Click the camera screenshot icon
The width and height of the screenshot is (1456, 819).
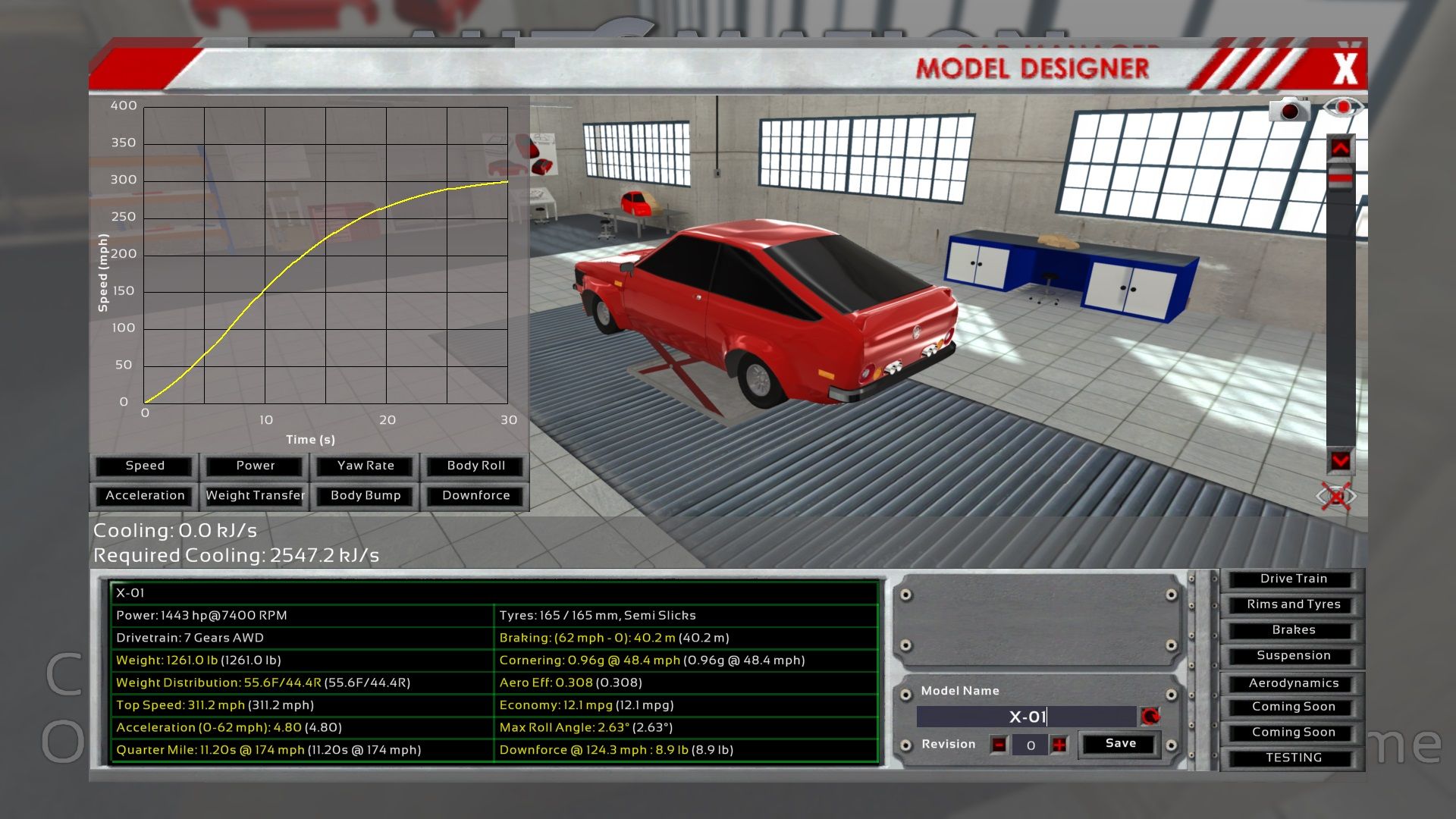1288,110
